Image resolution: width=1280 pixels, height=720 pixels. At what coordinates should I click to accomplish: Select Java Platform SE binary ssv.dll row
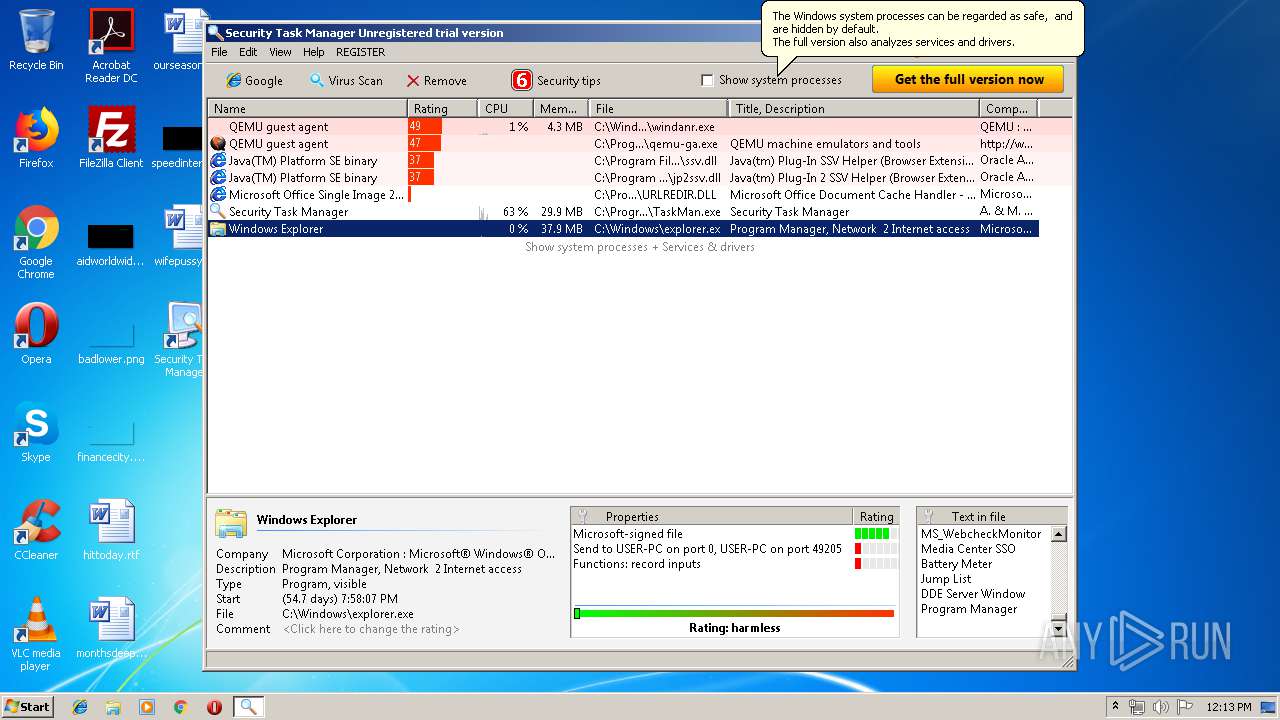coord(623,161)
